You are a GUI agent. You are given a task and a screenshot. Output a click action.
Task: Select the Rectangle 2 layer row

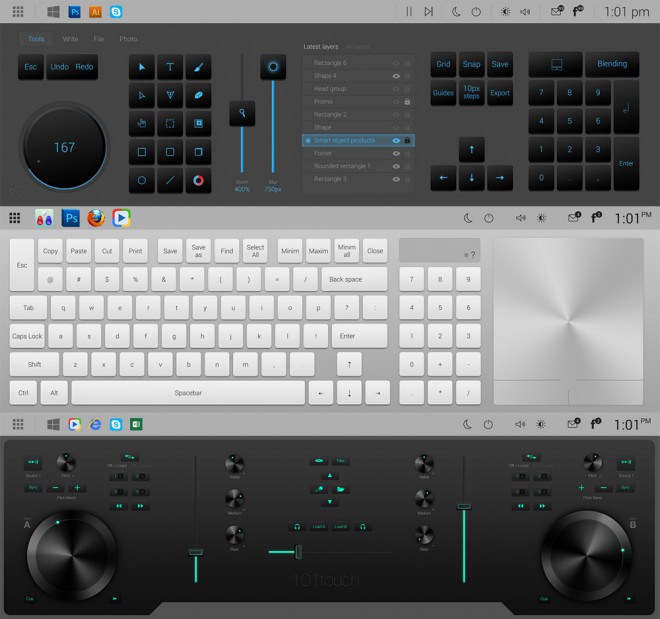358,114
